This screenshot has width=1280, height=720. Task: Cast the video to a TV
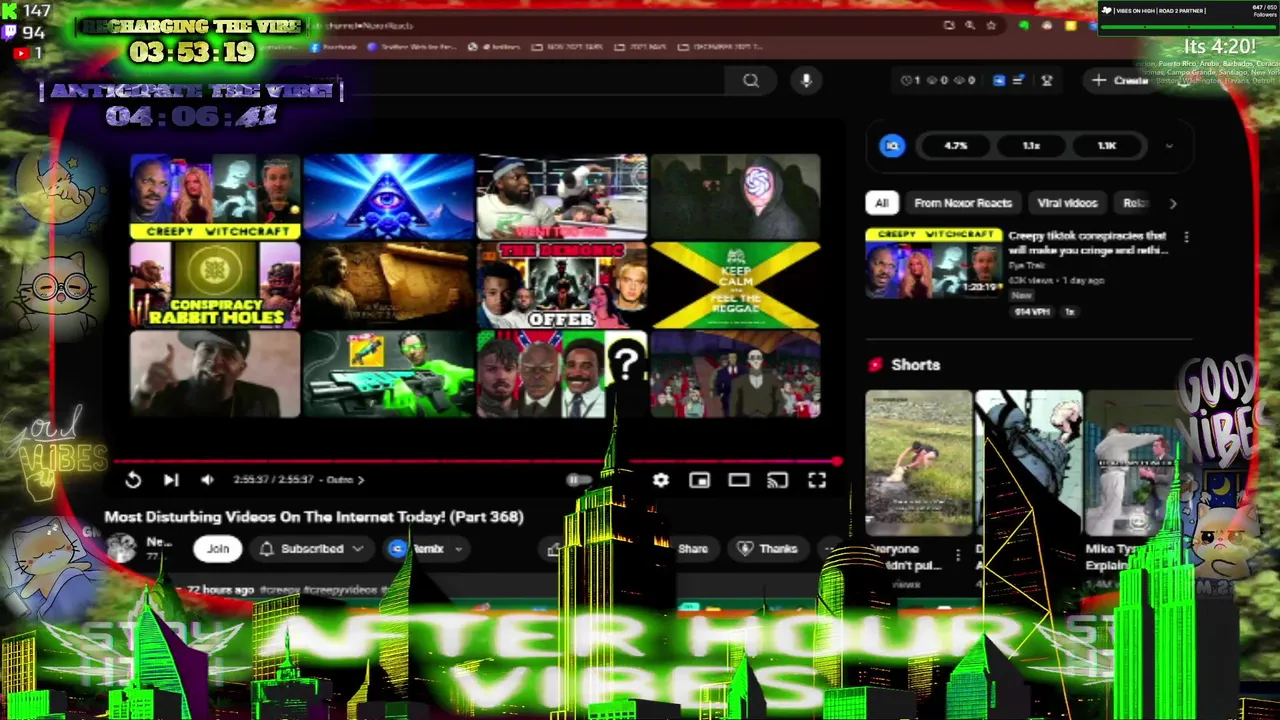pos(777,480)
